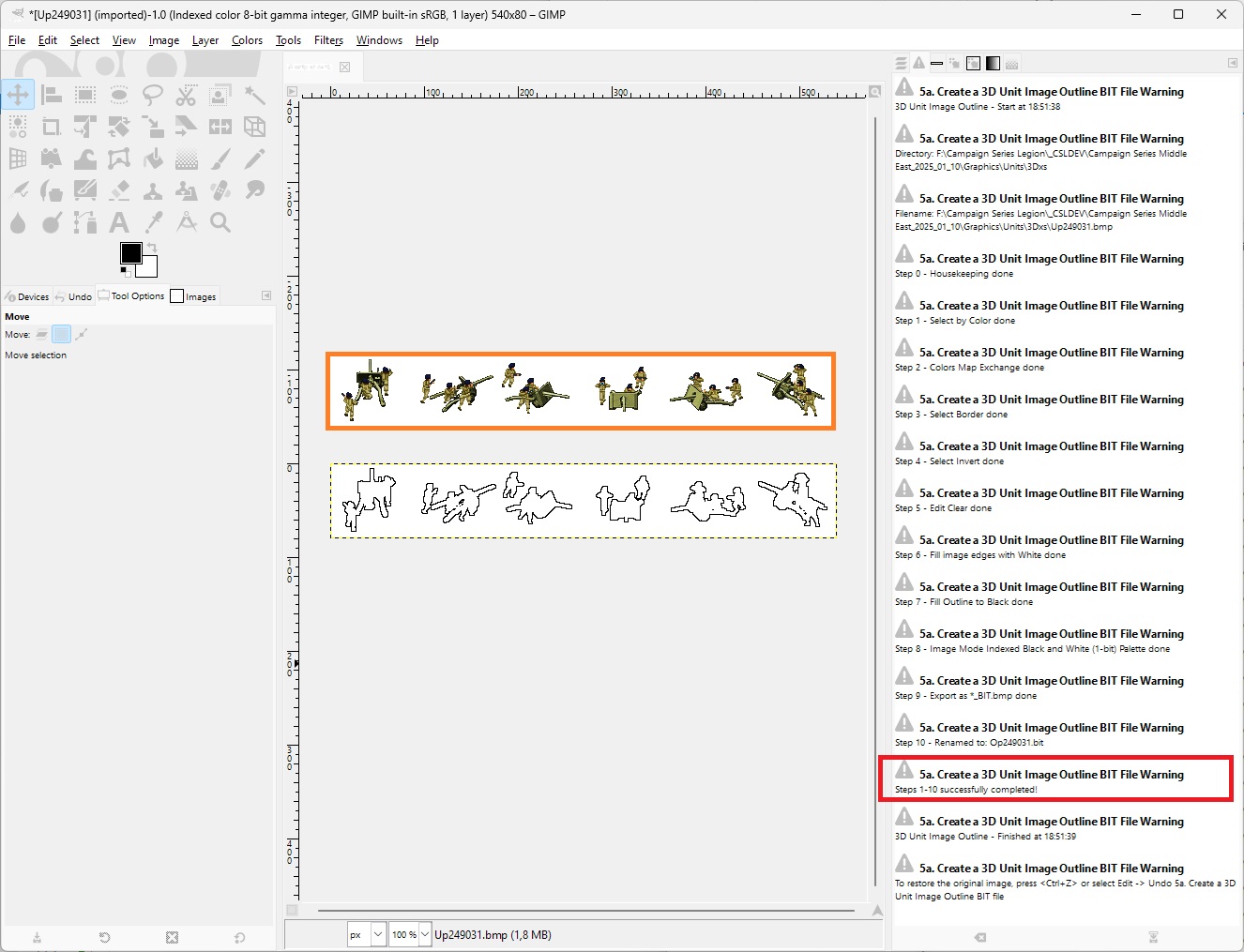Screen dimensions: 1244x952
Task: Click the white background color swatch
Action: 149,268
